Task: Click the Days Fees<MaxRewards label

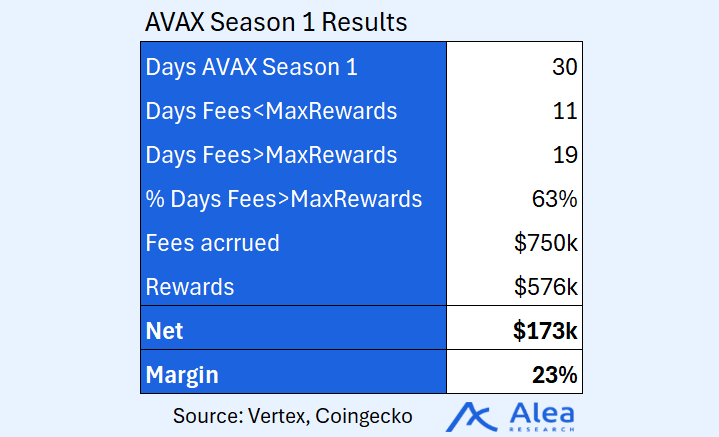Action: point(271,111)
